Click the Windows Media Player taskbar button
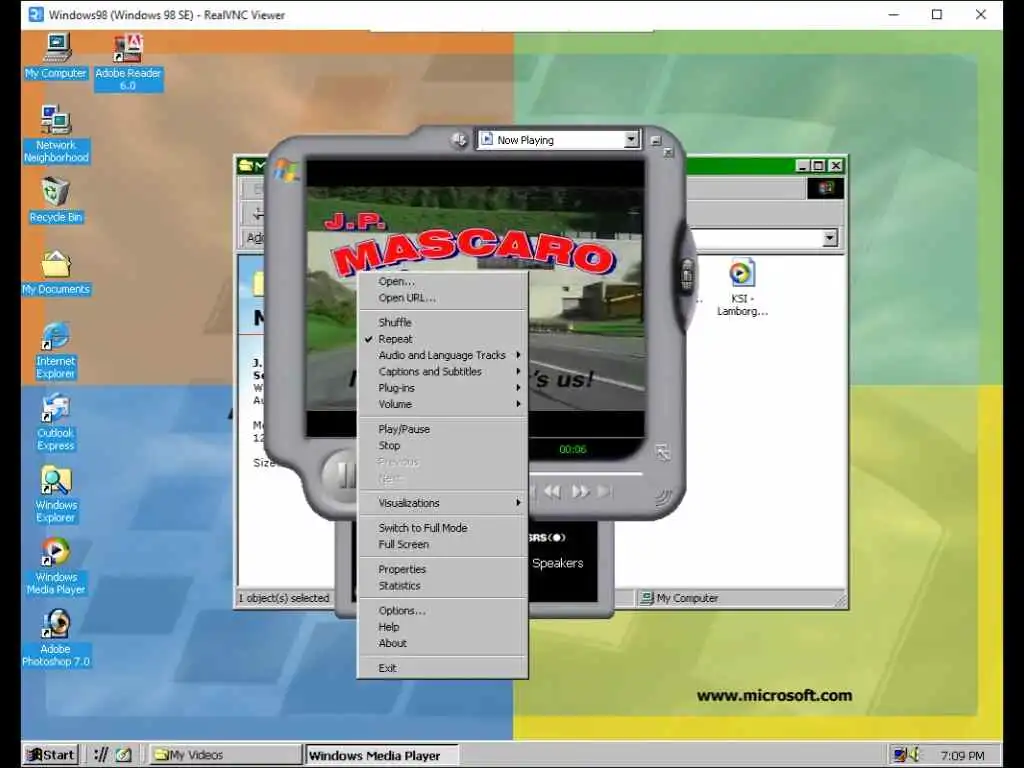Viewport: 1024px width, 768px height. click(x=382, y=755)
